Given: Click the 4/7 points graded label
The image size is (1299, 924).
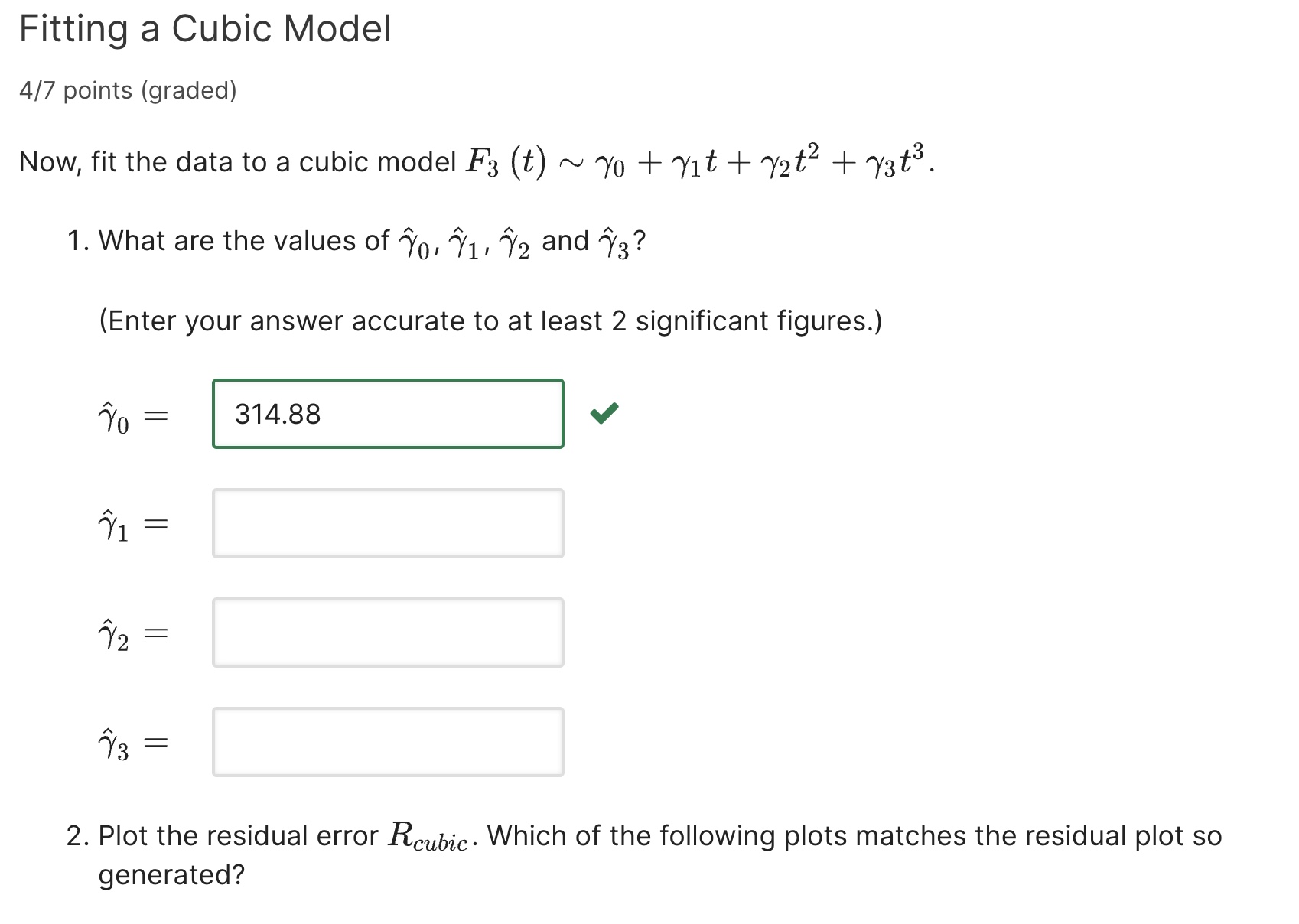Looking at the screenshot, I should coord(129,90).
